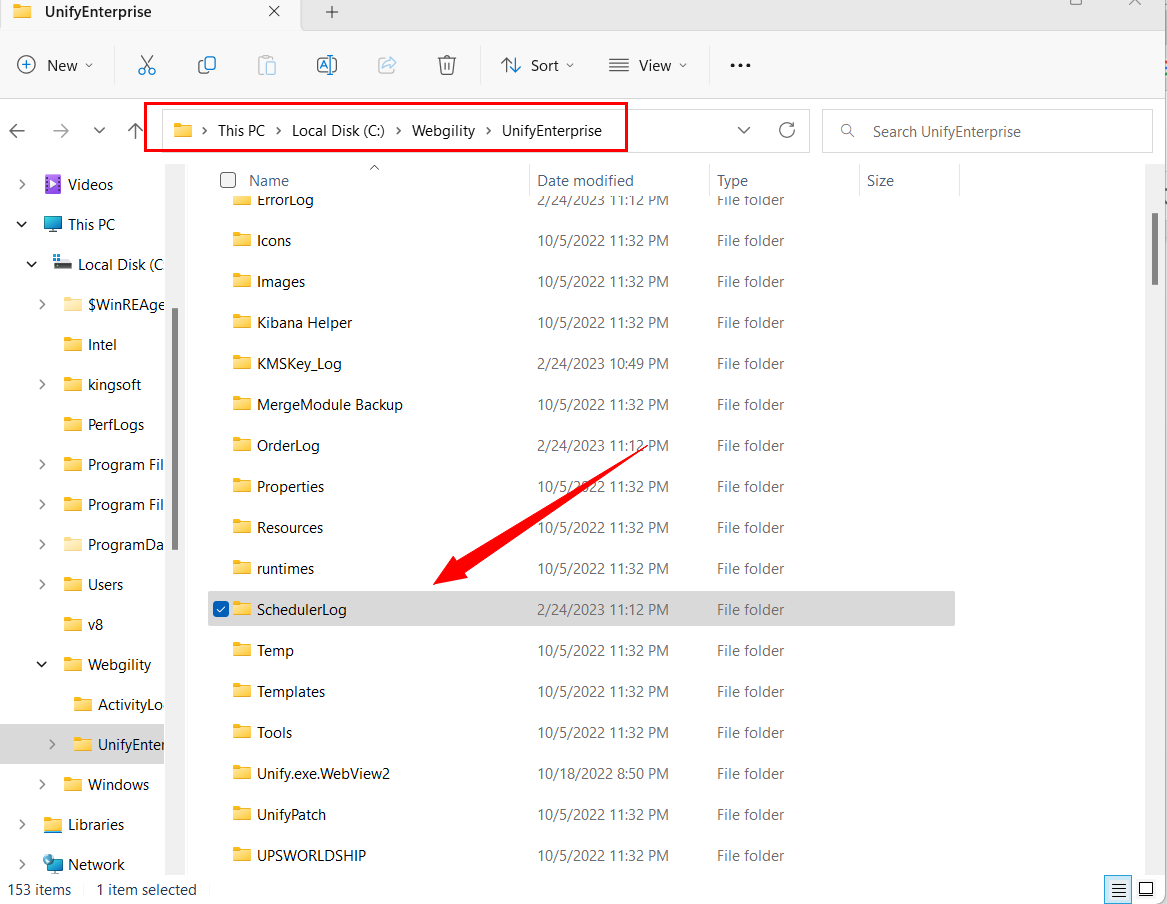Image resolution: width=1167 pixels, height=904 pixels.
Task: Uncheck the SchedulerLog row checkbox
Action: coord(220,609)
